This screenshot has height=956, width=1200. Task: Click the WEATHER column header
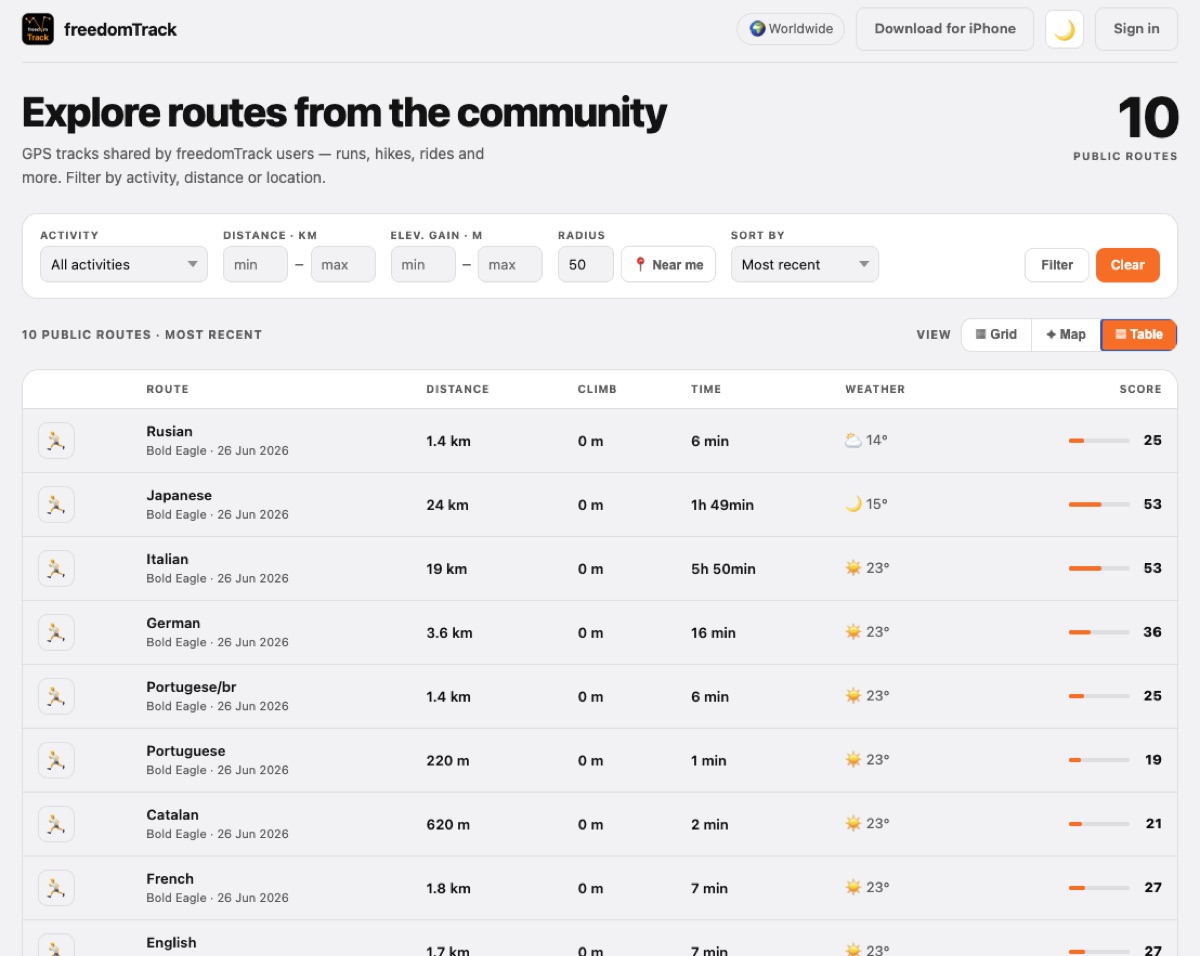(x=875, y=389)
